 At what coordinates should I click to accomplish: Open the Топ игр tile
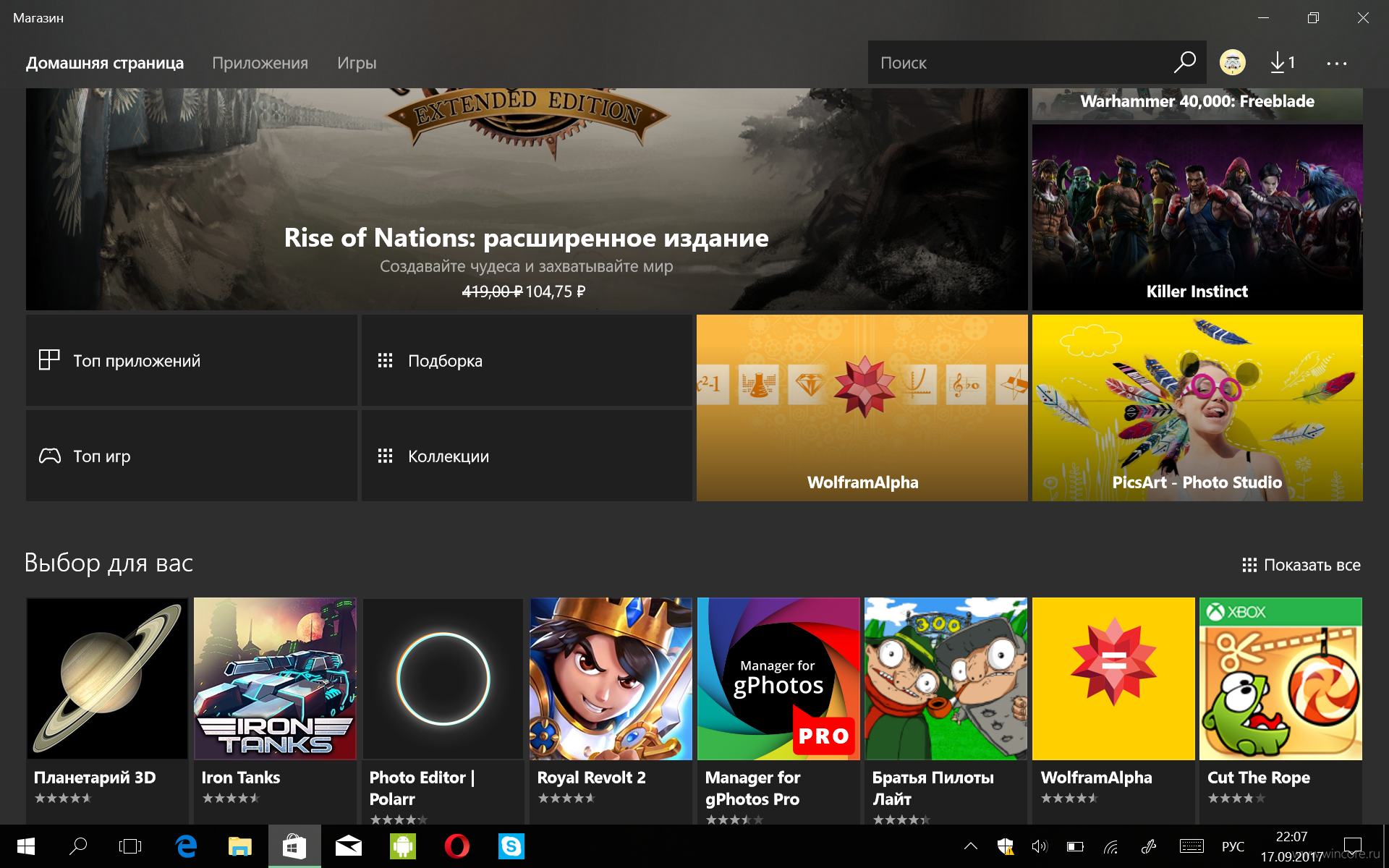(192, 456)
